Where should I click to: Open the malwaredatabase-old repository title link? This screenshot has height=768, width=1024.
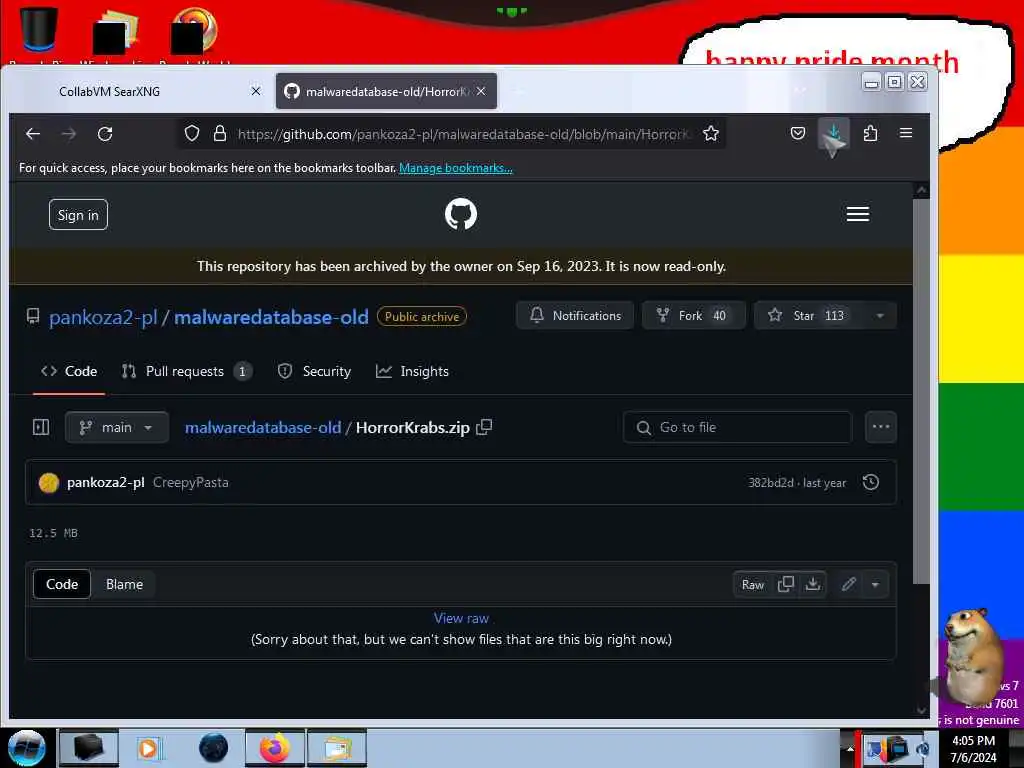pos(271,317)
